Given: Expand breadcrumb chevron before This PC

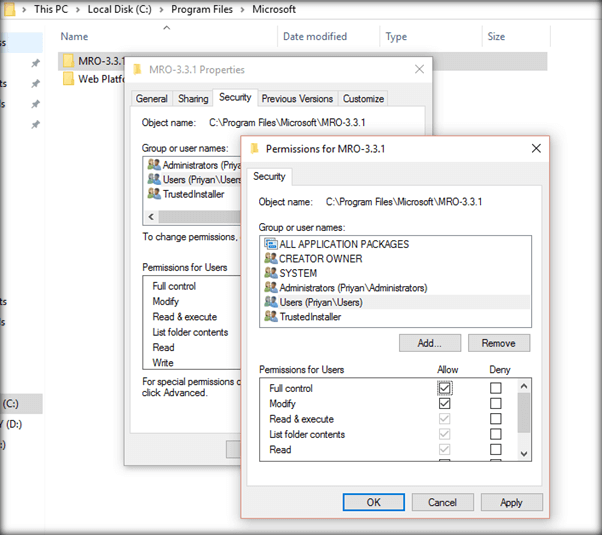Looking at the screenshot, I should 24,10.
